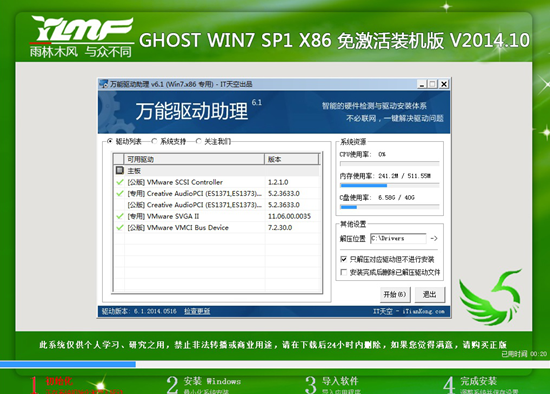
Task: Click the C:\Drivers extract path field
Action: pos(398,238)
